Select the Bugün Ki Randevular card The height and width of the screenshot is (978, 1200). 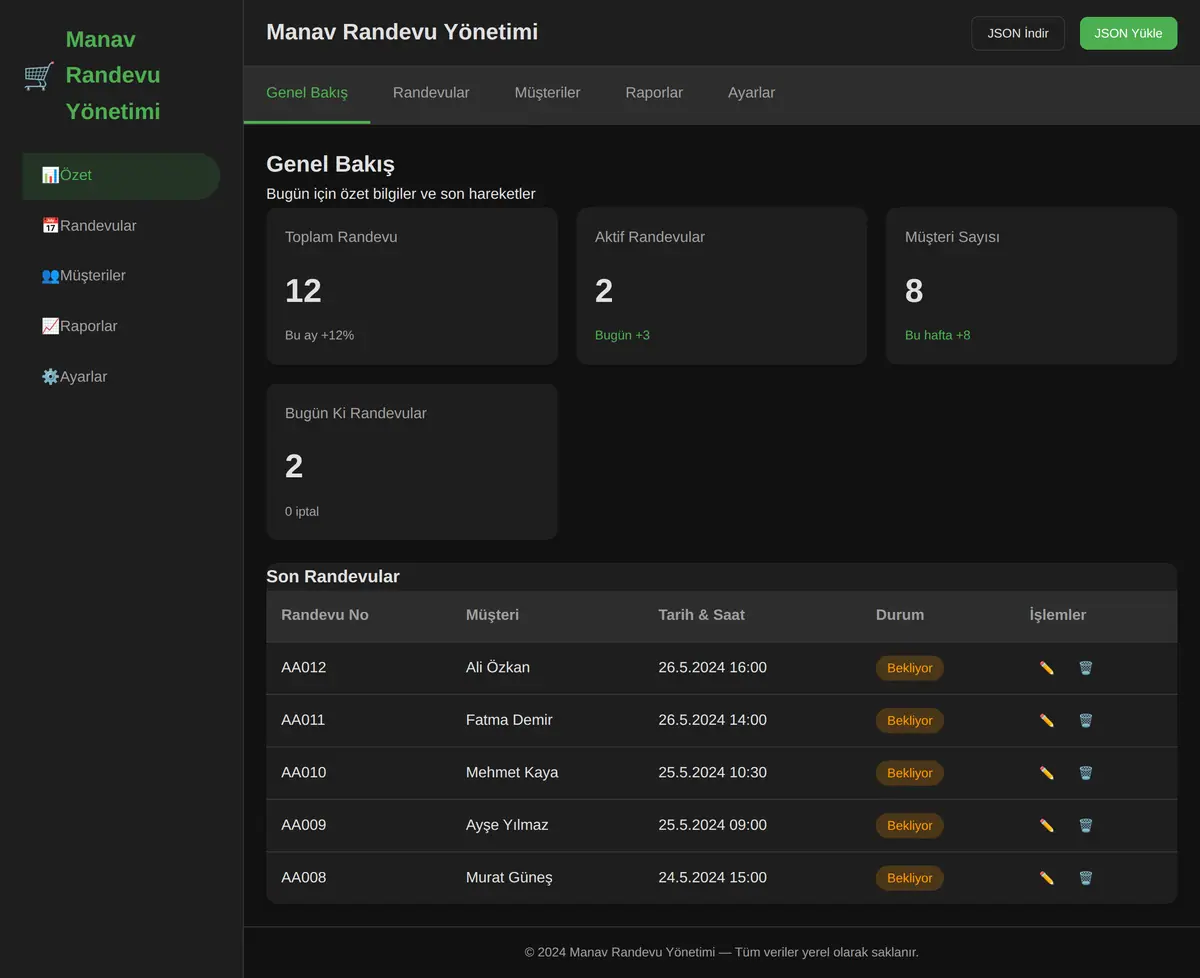(x=412, y=462)
